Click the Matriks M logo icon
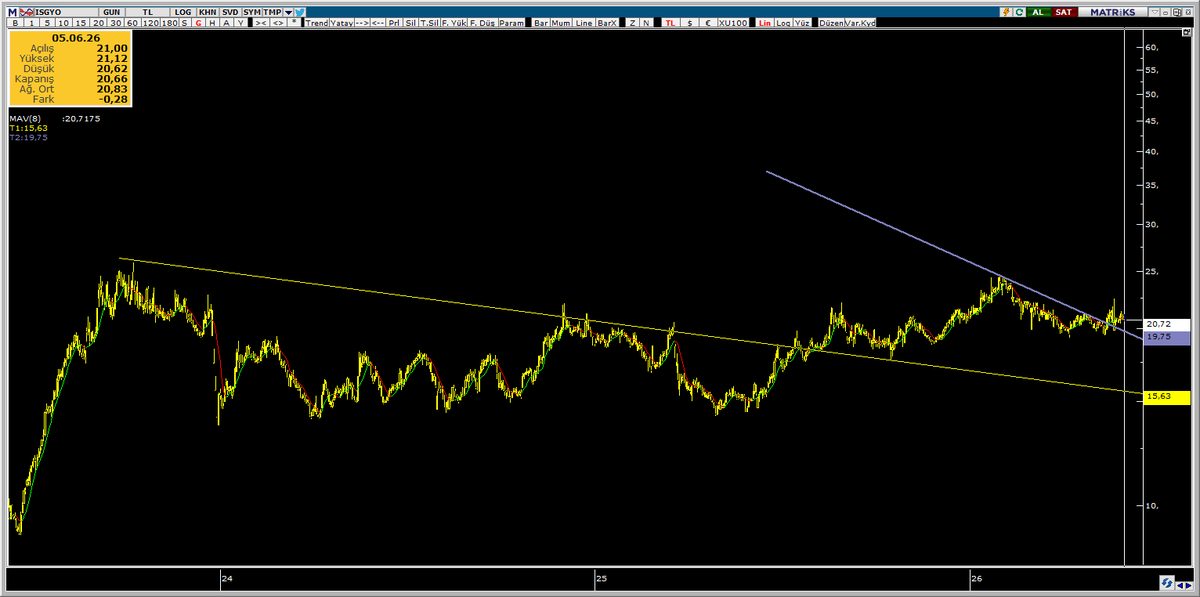 click(13, 12)
